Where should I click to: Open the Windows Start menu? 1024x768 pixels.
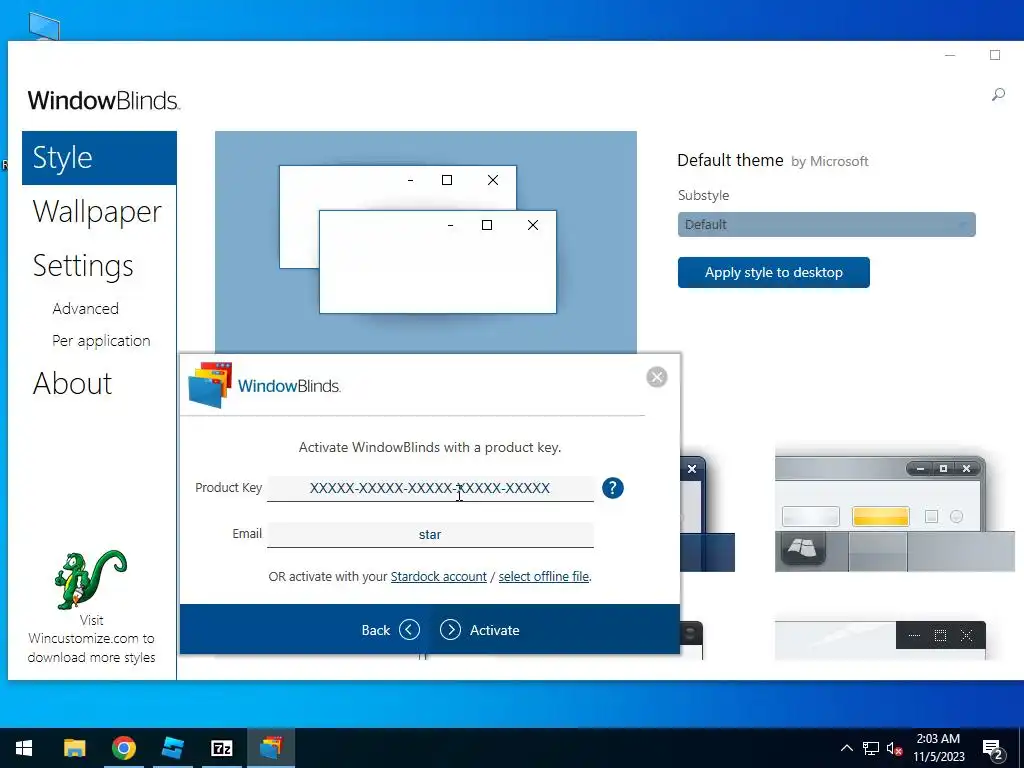(24, 748)
